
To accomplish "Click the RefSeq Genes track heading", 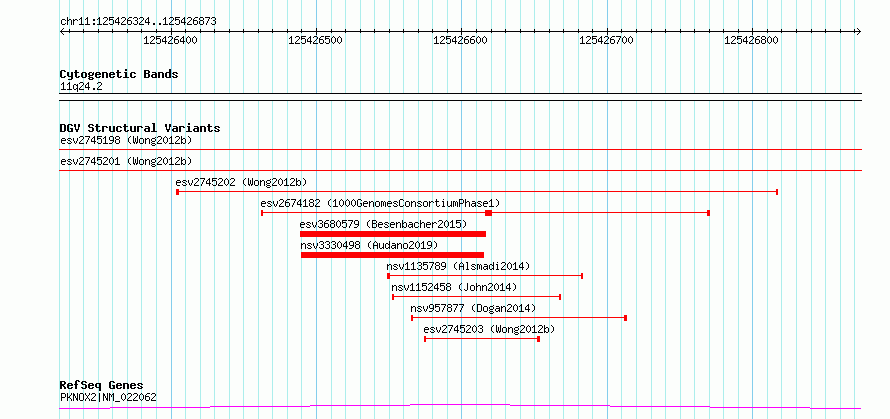I will point(101,386).
